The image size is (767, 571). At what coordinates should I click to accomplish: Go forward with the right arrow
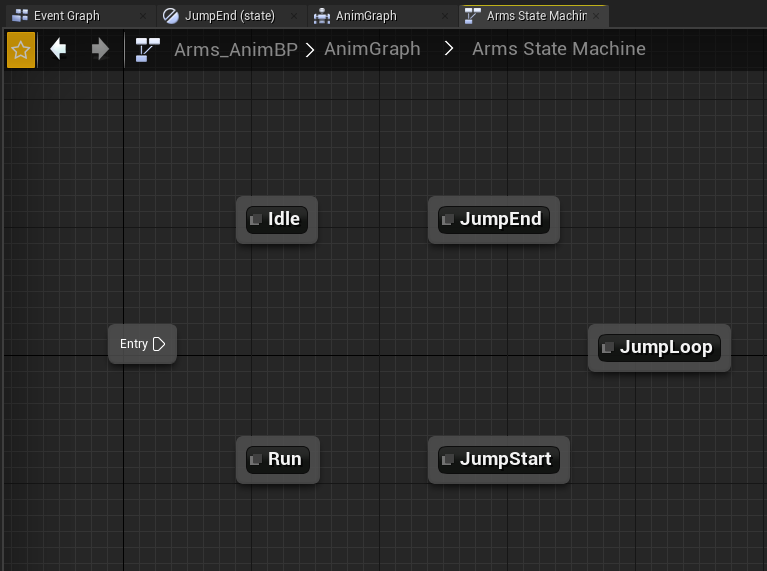100,49
